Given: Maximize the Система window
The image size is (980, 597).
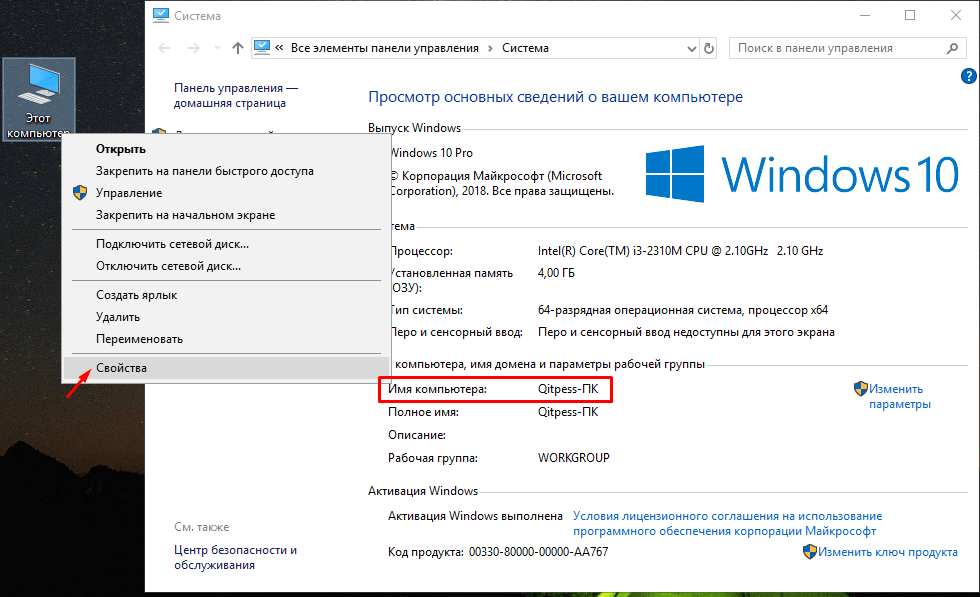Looking at the screenshot, I should (910, 16).
